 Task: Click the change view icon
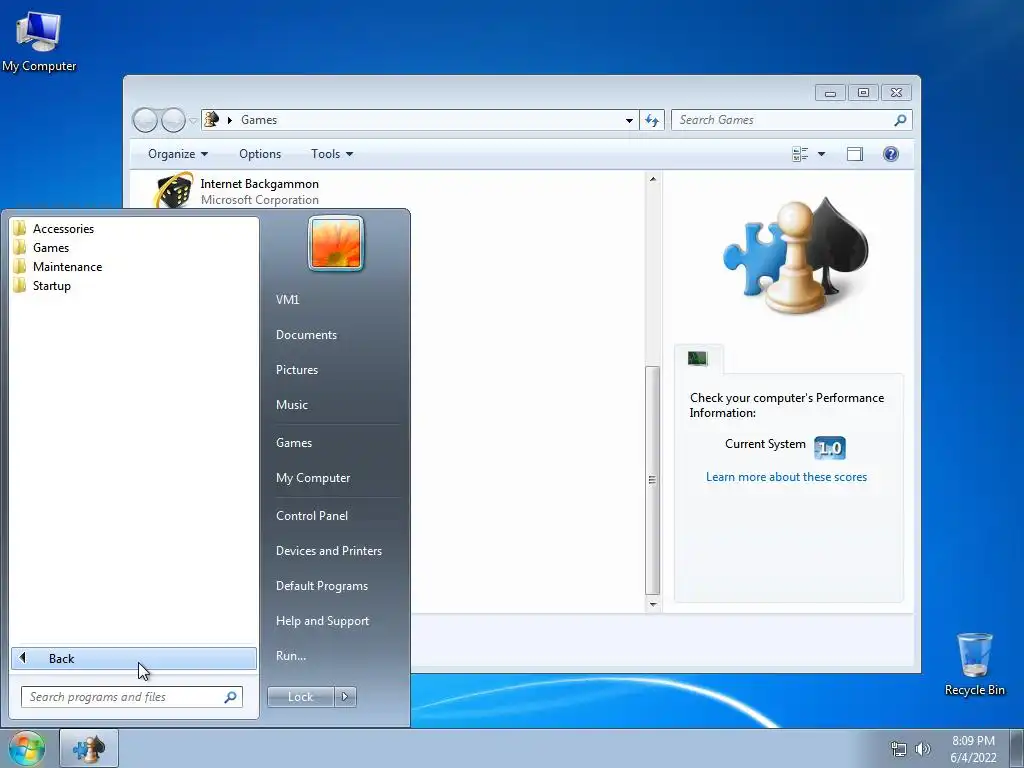[800, 154]
